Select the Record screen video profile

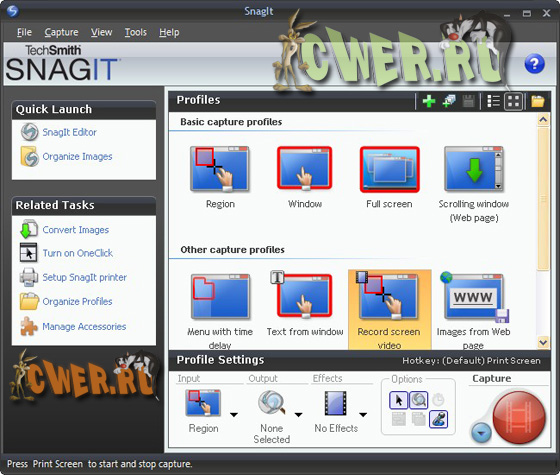[389, 310]
